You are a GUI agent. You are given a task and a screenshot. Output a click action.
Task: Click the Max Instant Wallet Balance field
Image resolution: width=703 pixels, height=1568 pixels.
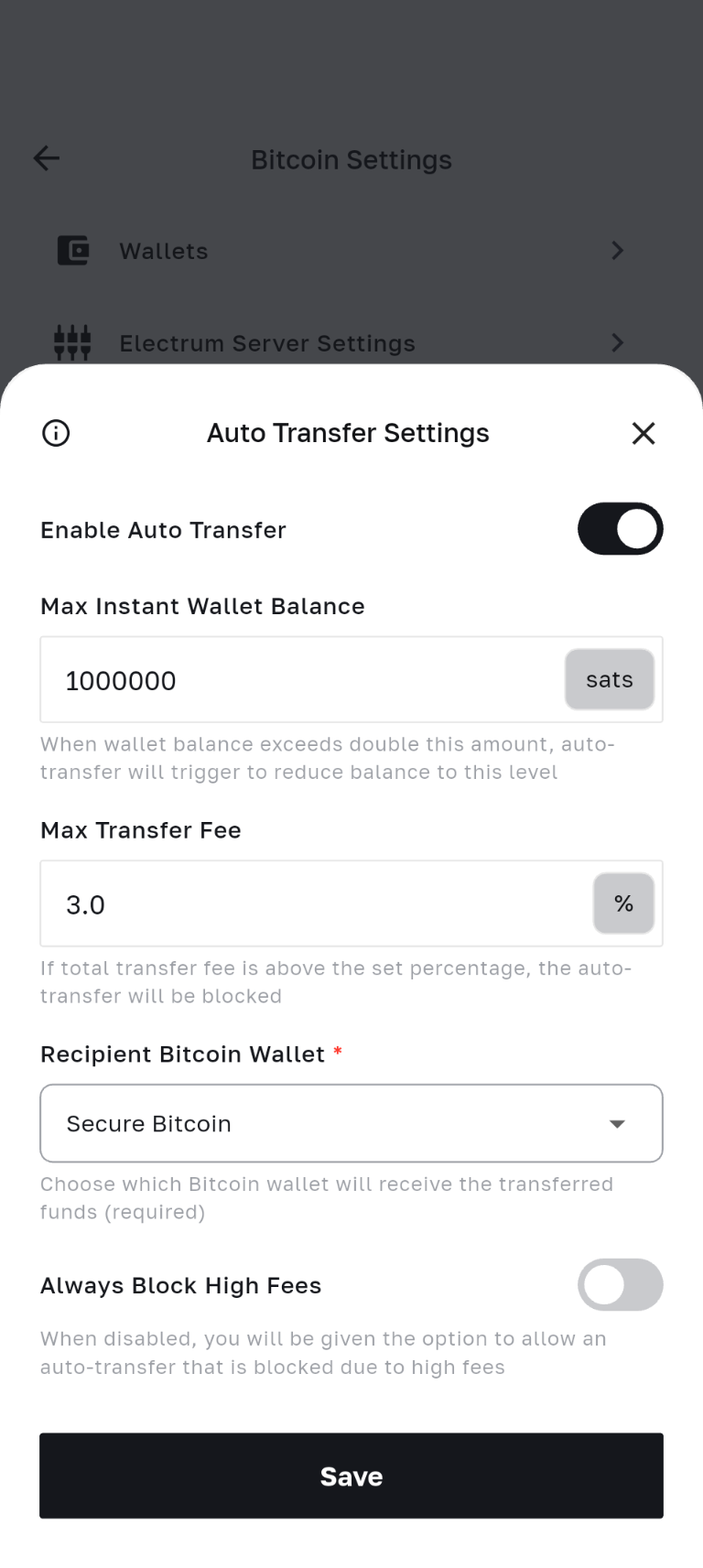[302, 680]
